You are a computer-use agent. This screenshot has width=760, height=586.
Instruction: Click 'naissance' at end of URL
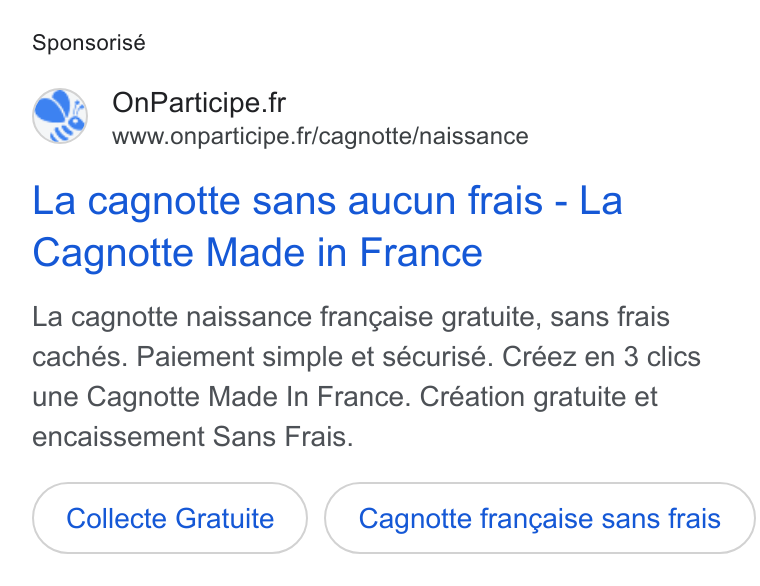pyautogui.click(x=474, y=136)
